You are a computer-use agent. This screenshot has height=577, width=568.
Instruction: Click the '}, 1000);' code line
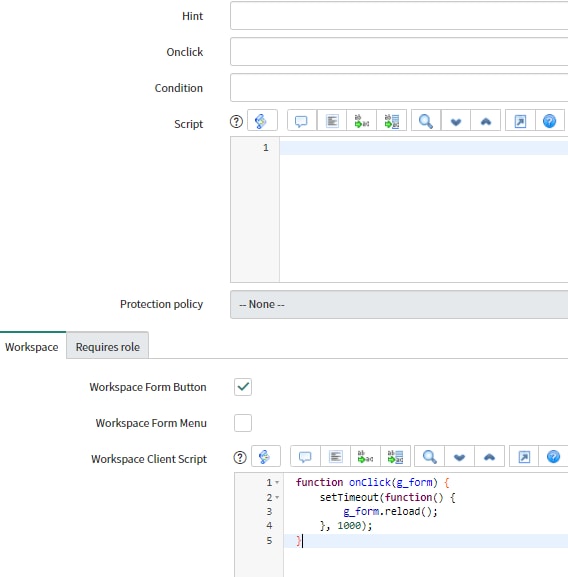(346, 525)
